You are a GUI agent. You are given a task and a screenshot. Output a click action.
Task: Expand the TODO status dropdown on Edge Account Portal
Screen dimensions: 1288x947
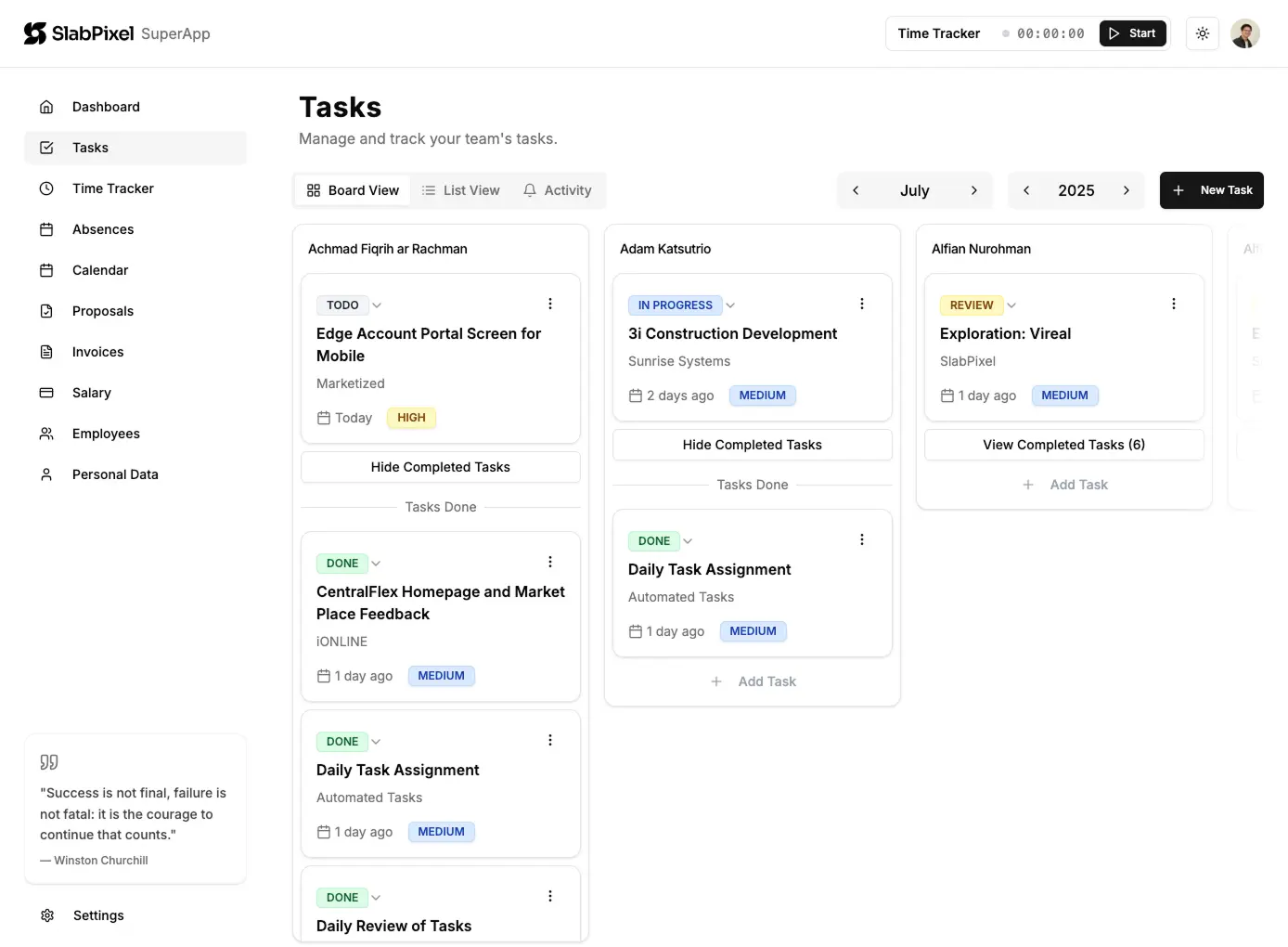[377, 305]
